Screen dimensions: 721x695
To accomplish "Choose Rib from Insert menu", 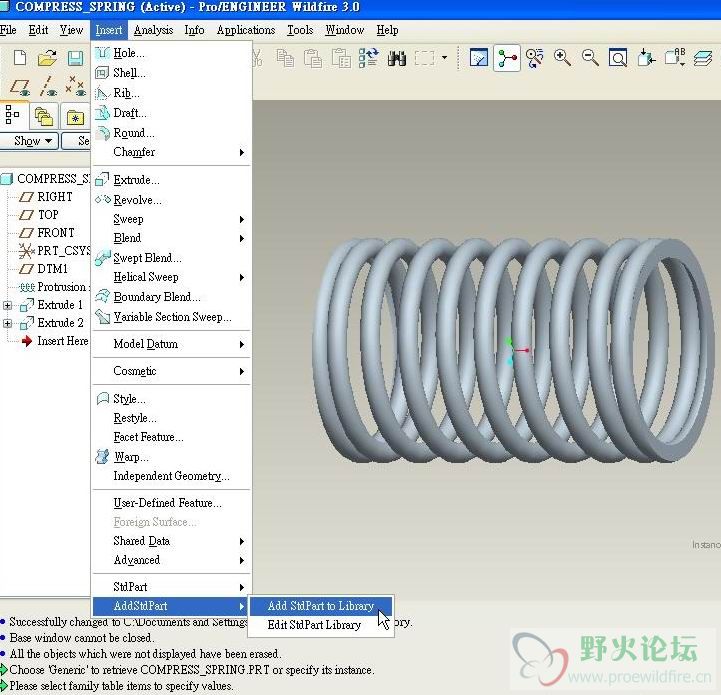I will tap(172, 93).
